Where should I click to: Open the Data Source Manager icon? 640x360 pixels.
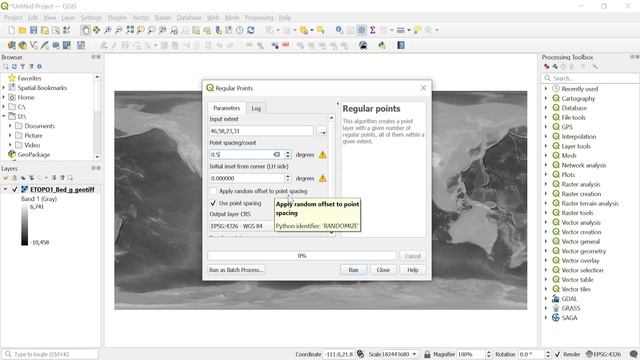(x=11, y=45)
